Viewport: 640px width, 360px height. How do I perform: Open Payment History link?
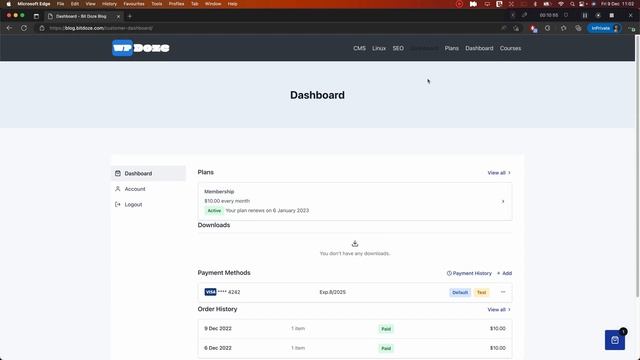[x=469, y=273]
